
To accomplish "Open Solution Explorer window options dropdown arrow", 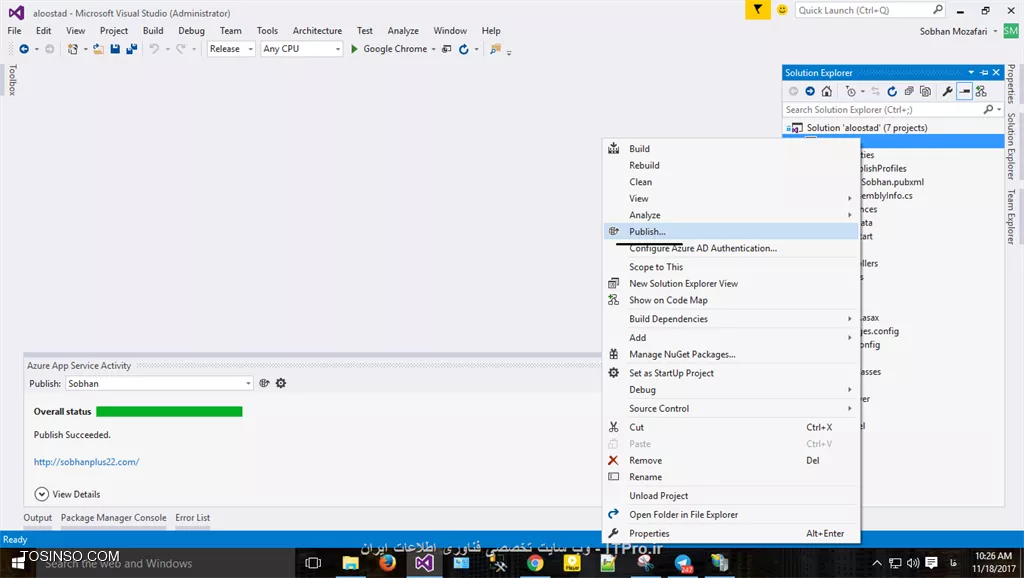I will pos(971,72).
